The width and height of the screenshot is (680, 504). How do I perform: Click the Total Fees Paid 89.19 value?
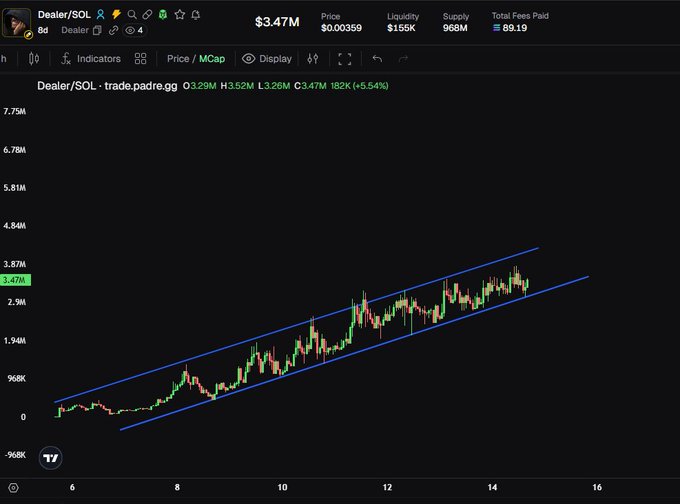click(x=510, y=28)
